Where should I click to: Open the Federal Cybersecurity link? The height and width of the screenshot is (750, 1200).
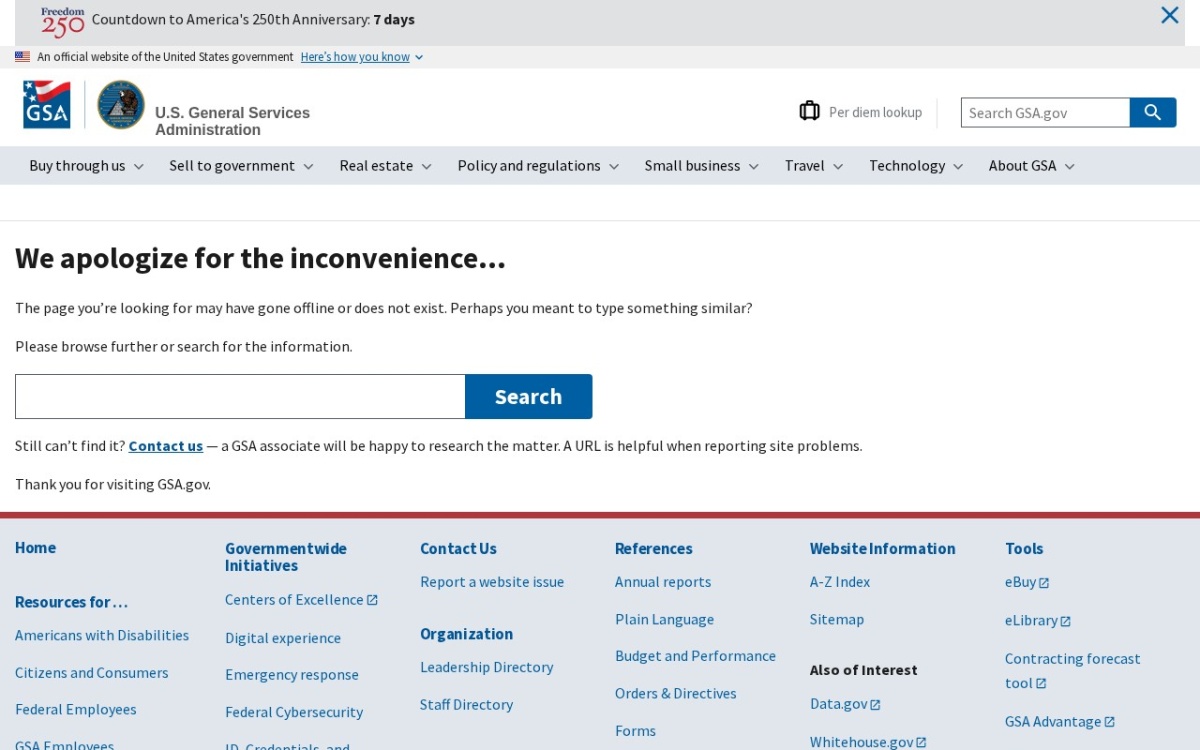294,713
